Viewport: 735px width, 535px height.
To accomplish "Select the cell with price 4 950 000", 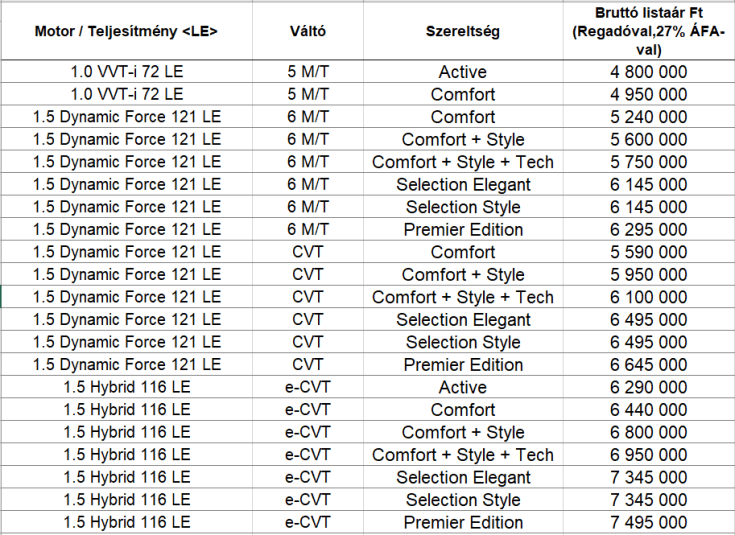I will pyautogui.click(x=649, y=94).
